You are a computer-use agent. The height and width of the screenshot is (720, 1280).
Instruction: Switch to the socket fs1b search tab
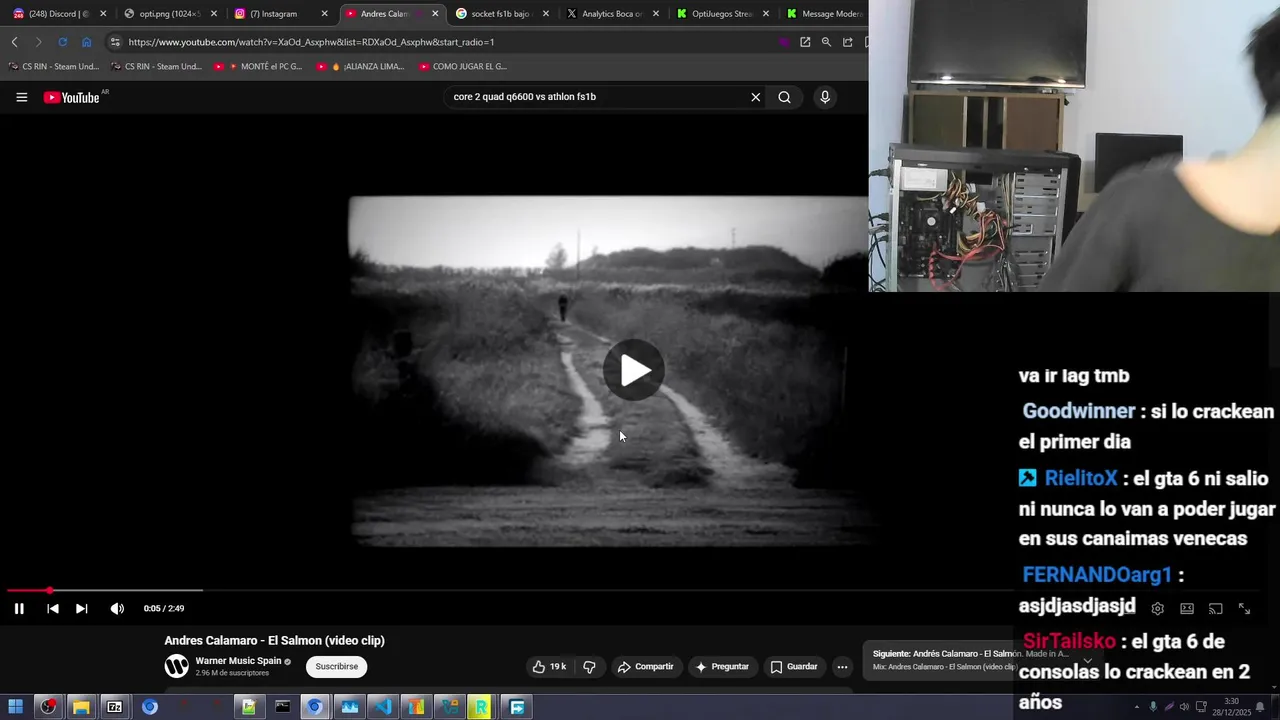coord(500,14)
